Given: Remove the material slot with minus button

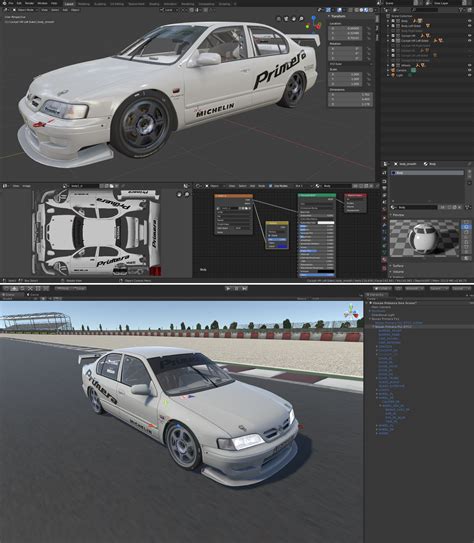Looking at the screenshot, I should 469,177.
